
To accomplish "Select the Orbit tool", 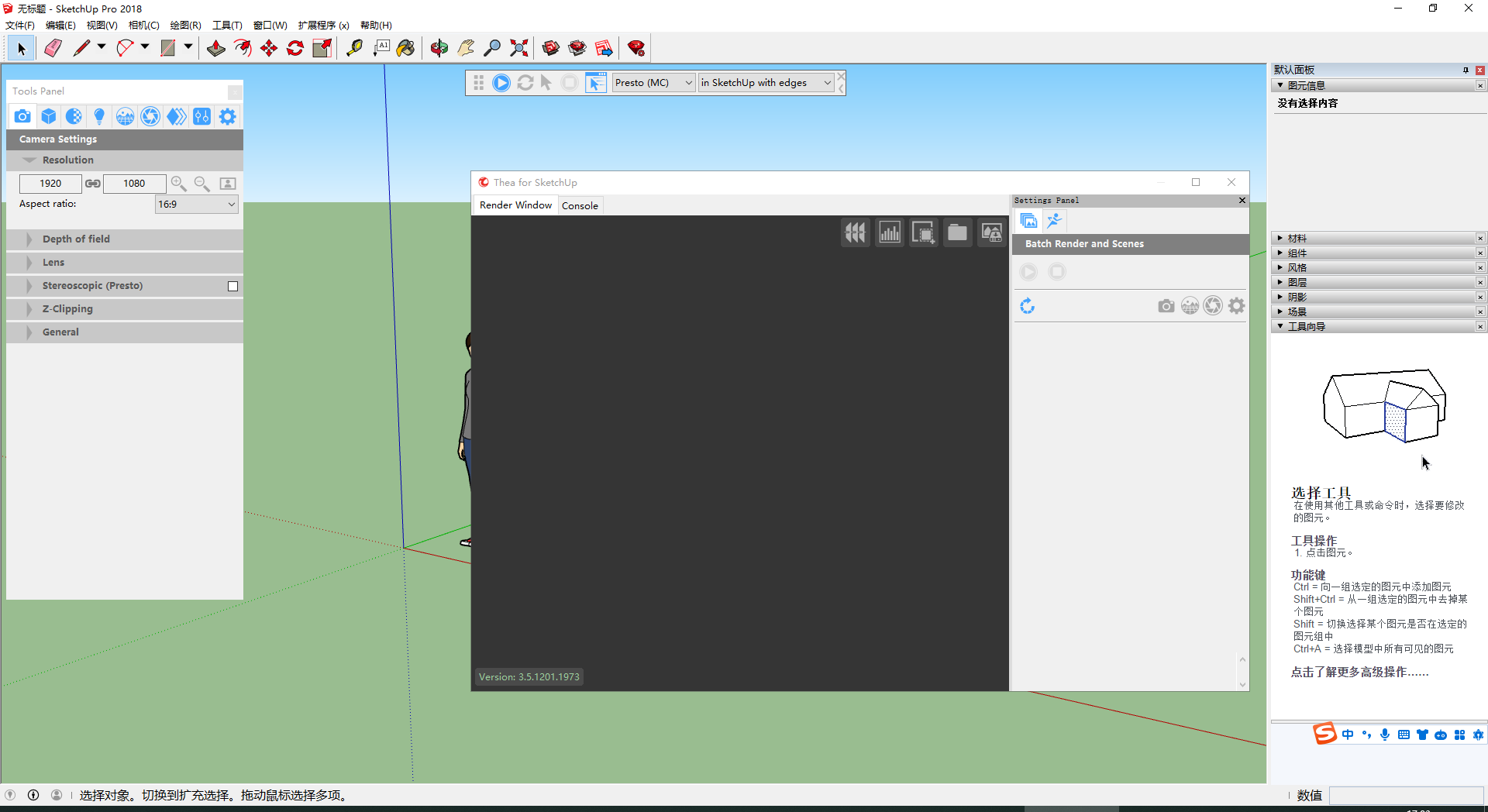I will (x=439, y=48).
